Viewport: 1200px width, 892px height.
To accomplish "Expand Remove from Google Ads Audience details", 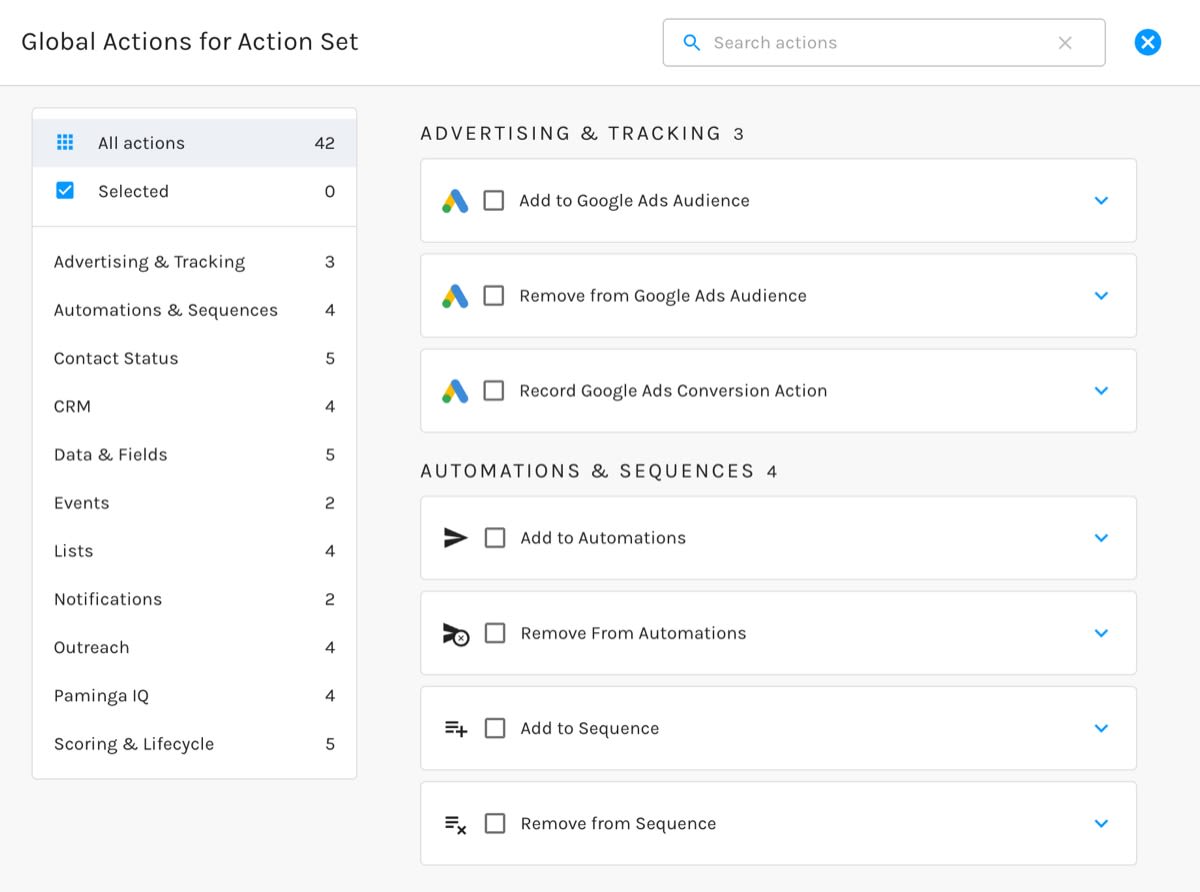I will 1102,296.
